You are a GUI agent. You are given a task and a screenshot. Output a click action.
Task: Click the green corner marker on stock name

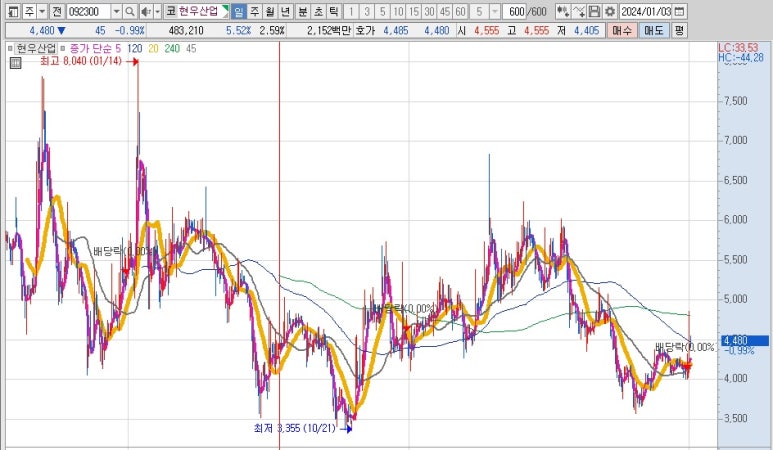pyautogui.click(x=225, y=10)
